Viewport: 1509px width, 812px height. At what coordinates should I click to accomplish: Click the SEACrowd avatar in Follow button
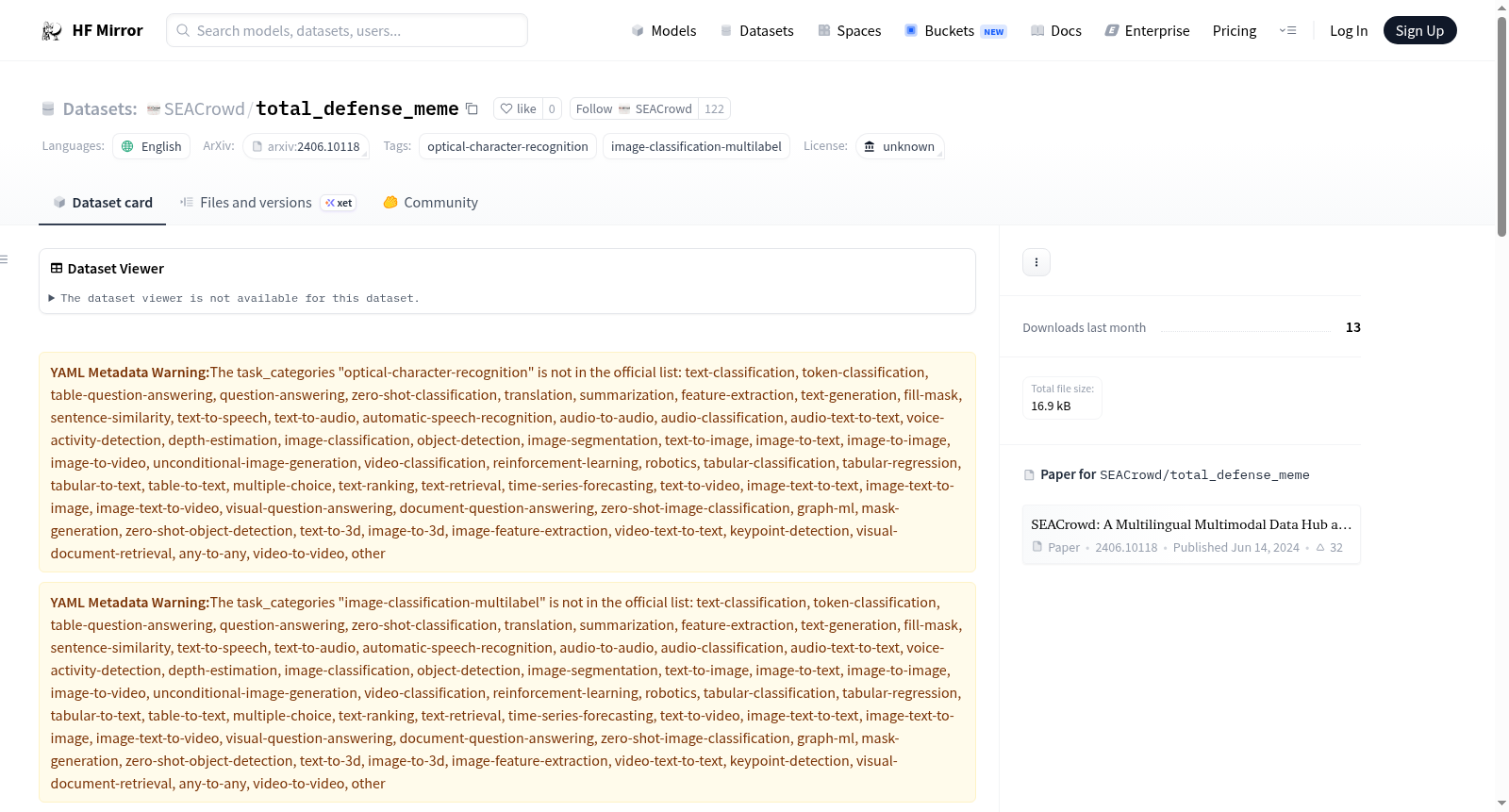[x=624, y=109]
